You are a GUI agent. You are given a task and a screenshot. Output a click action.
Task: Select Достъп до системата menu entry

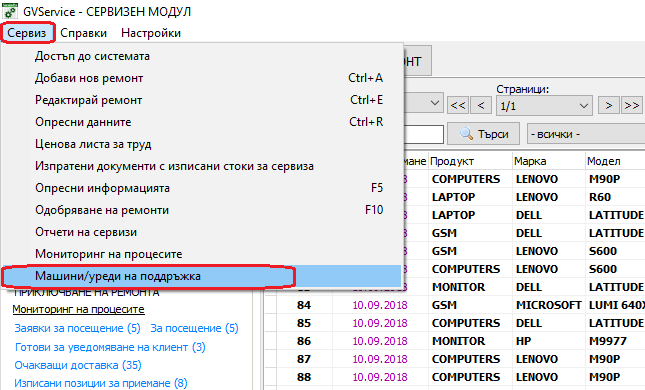click(202, 56)
